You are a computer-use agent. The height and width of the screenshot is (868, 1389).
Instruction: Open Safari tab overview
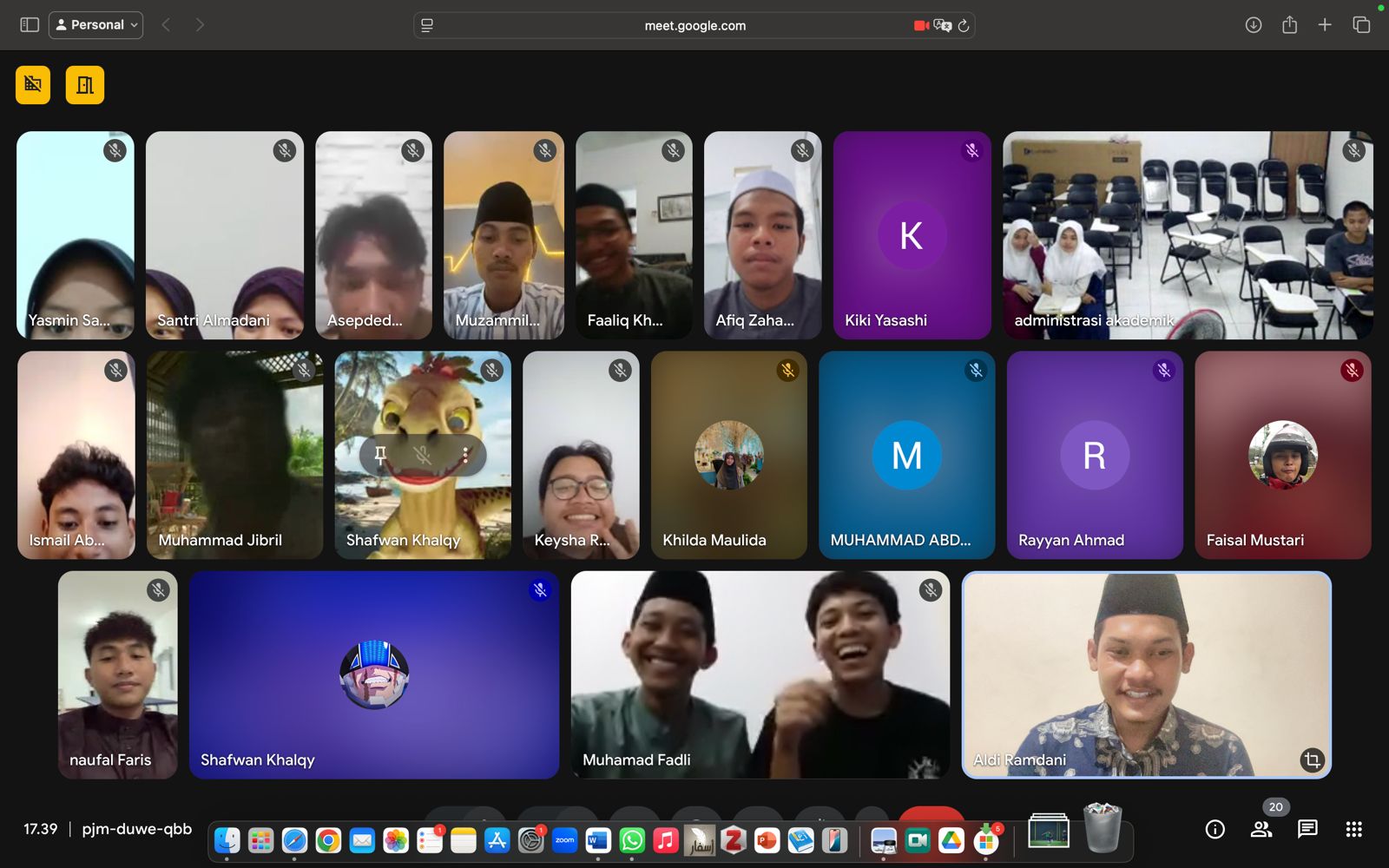(1360, 25)
